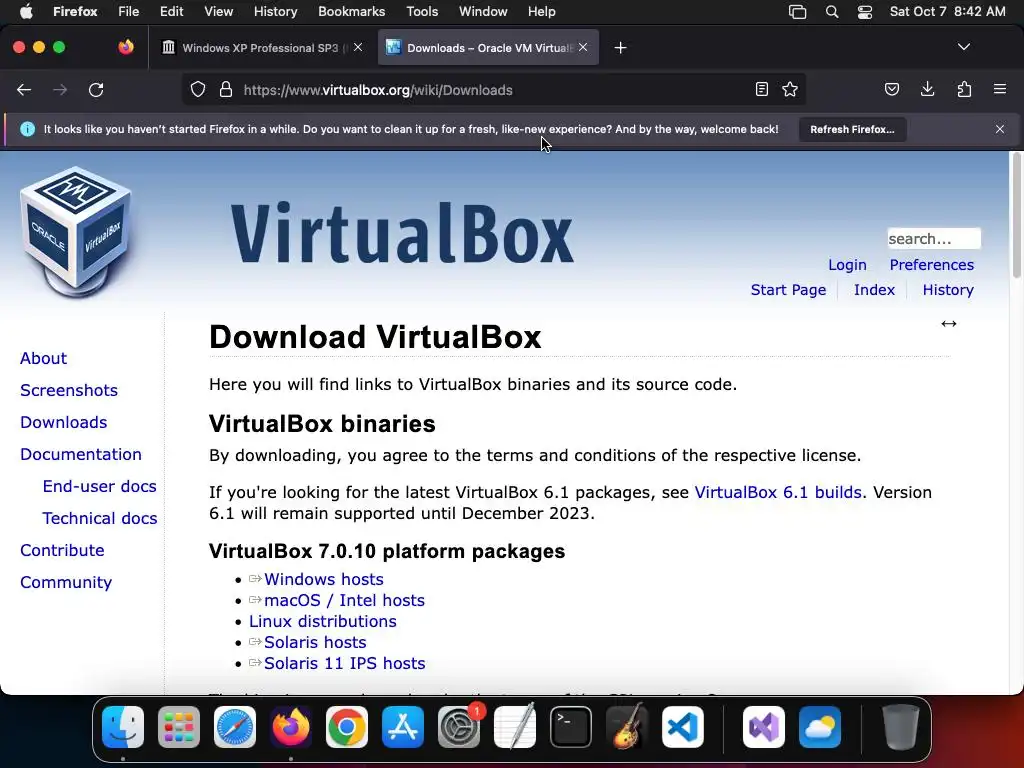Open Technical docs sidebar link
The width and height of the screenshot is (1024, 768).
click(100, 519)
